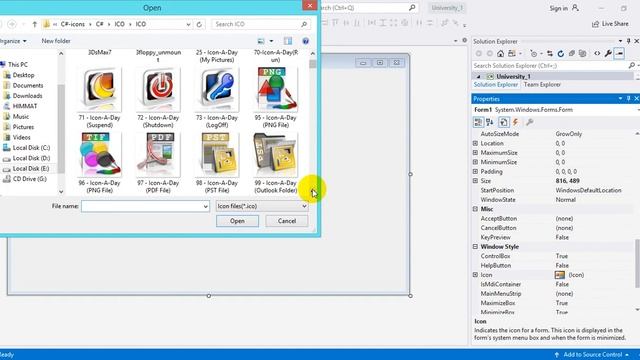This screenshot has width=640, height=360.
Task: Select the Icon property row
Action: [553, 275]
